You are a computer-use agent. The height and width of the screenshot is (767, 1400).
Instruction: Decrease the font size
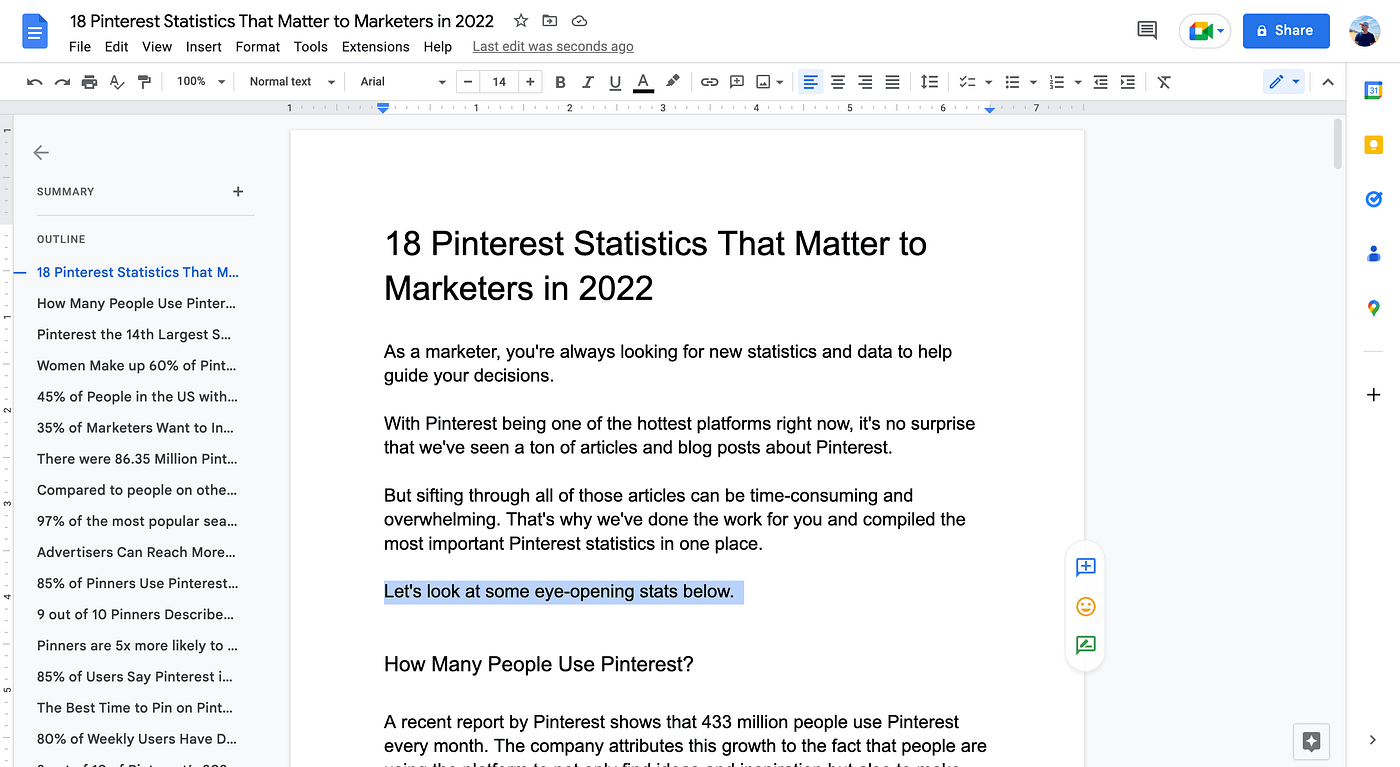(x=468, y=82)
